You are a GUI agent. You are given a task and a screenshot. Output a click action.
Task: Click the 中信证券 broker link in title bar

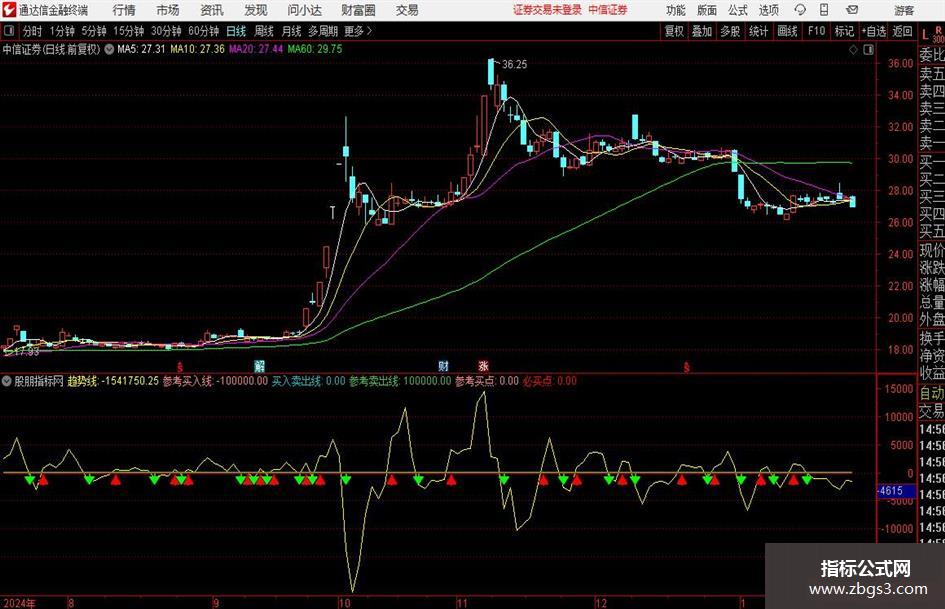608,10
